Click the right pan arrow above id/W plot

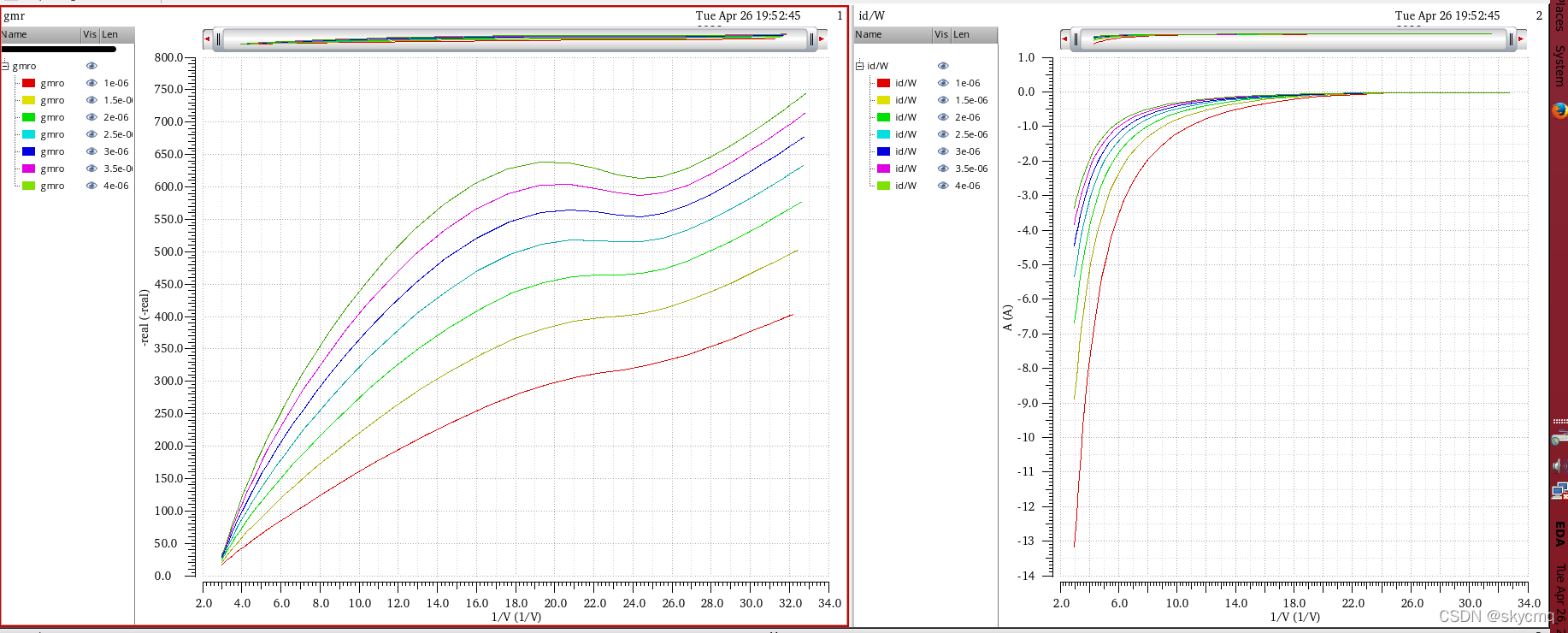tap(1521, 38)
